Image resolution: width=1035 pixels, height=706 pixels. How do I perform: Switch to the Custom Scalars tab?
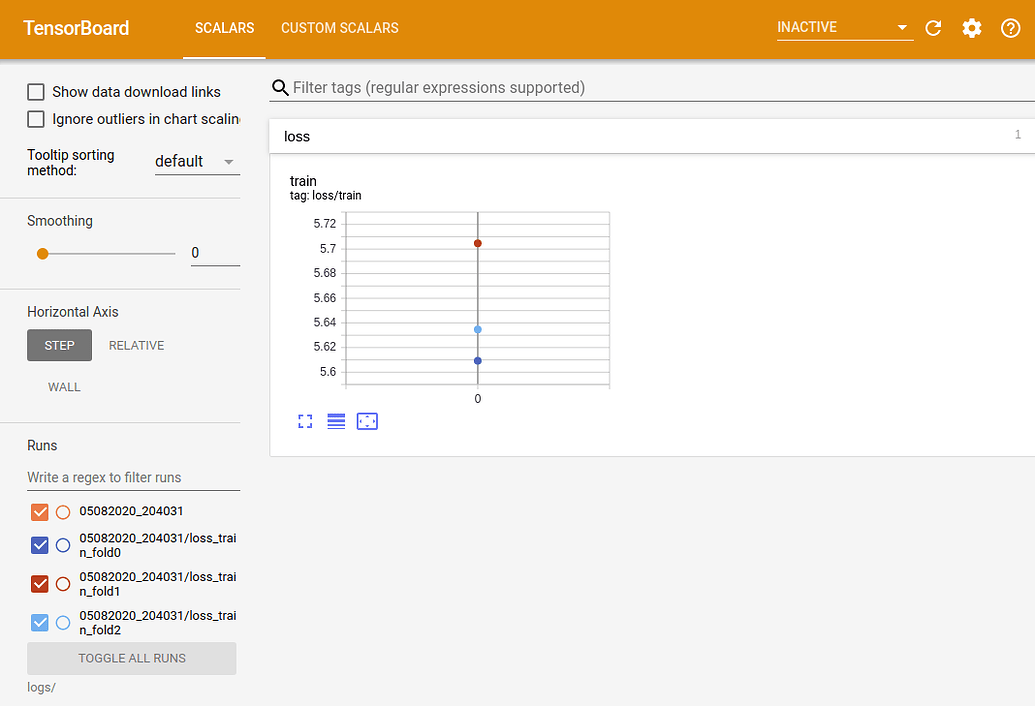click(339, 28)
